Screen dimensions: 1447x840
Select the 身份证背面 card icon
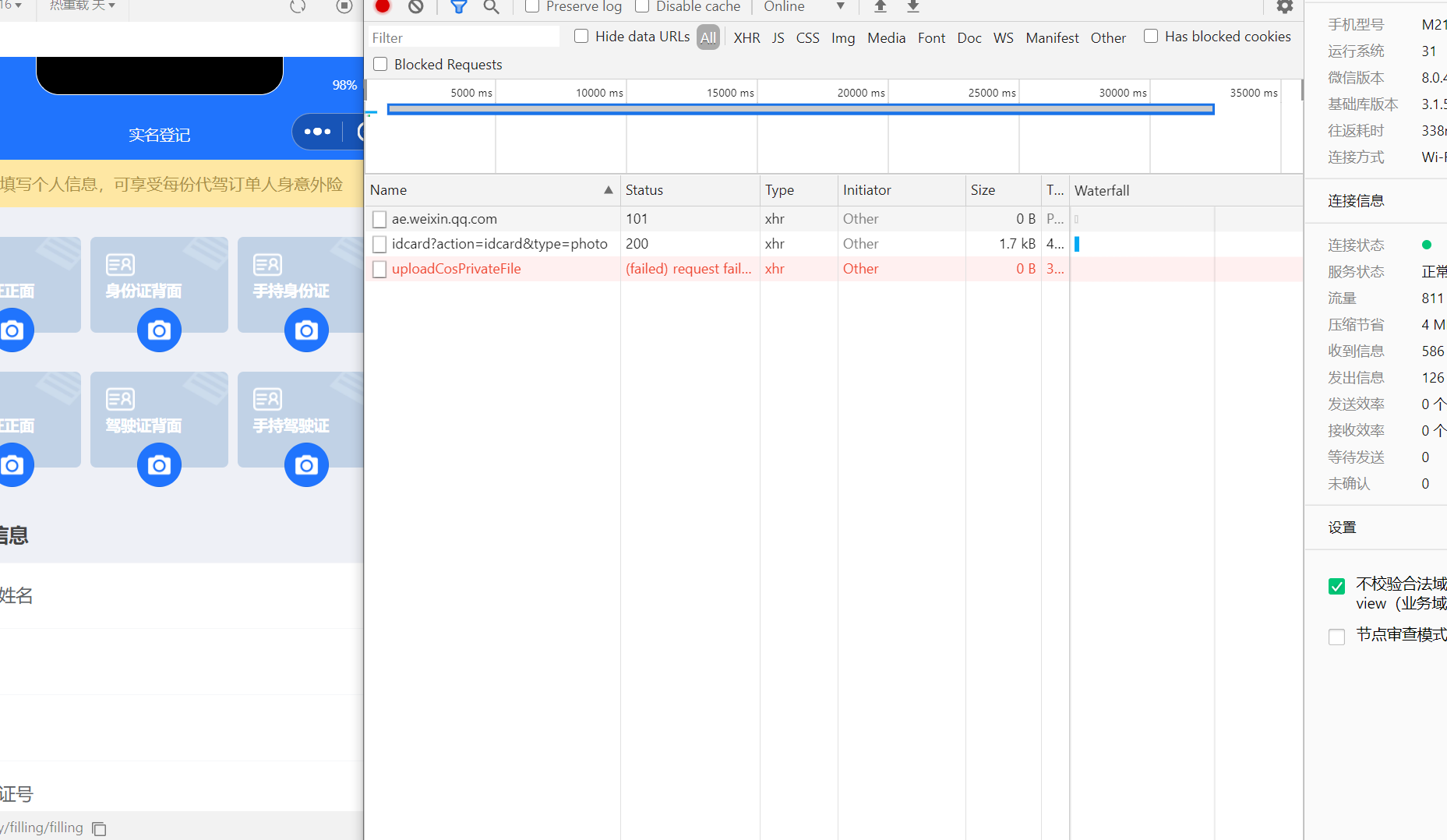tap(120, 265)
